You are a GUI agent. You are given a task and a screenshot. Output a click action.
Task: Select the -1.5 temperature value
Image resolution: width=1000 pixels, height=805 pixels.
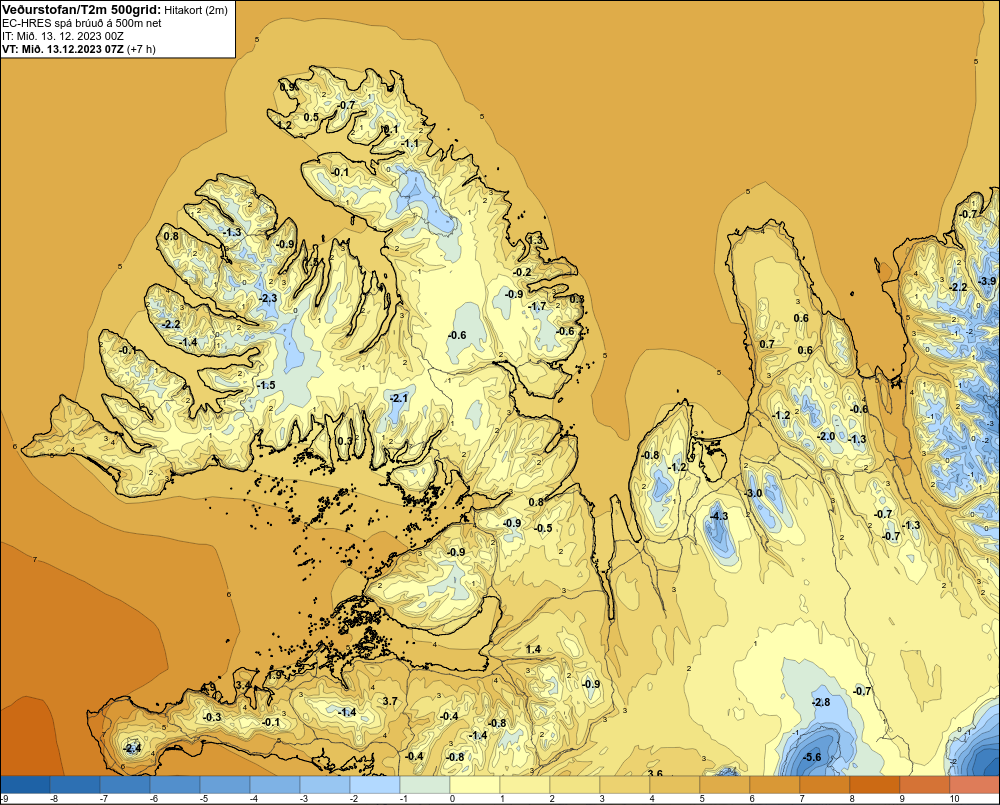(266, 385)
